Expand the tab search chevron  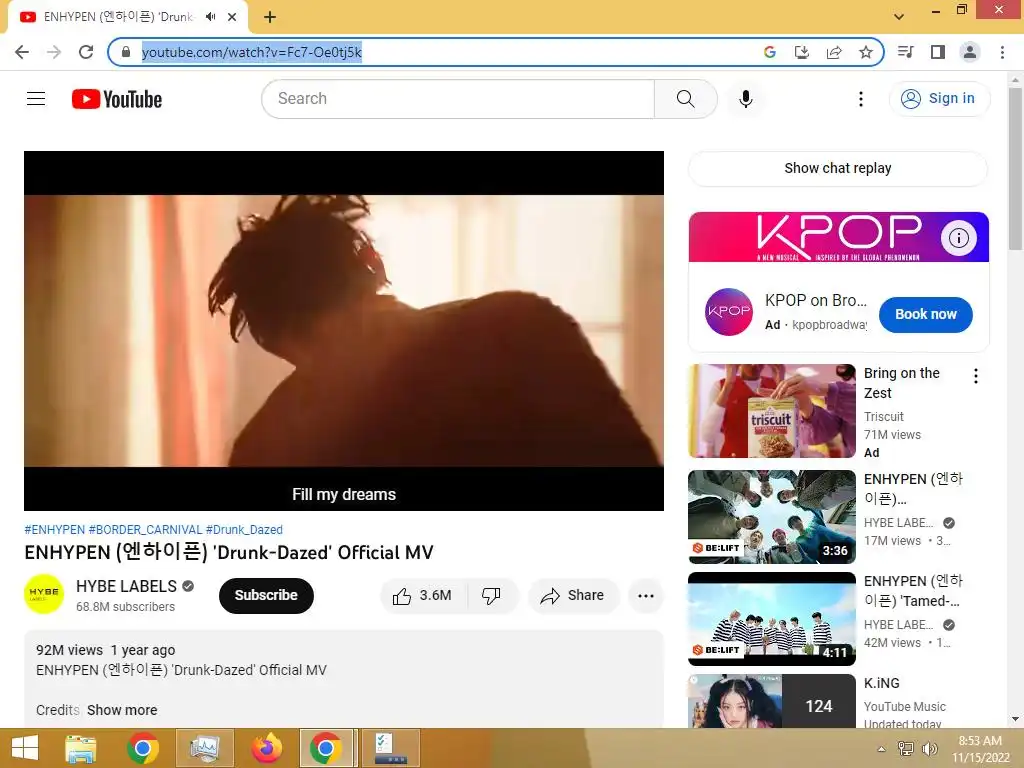899,17
